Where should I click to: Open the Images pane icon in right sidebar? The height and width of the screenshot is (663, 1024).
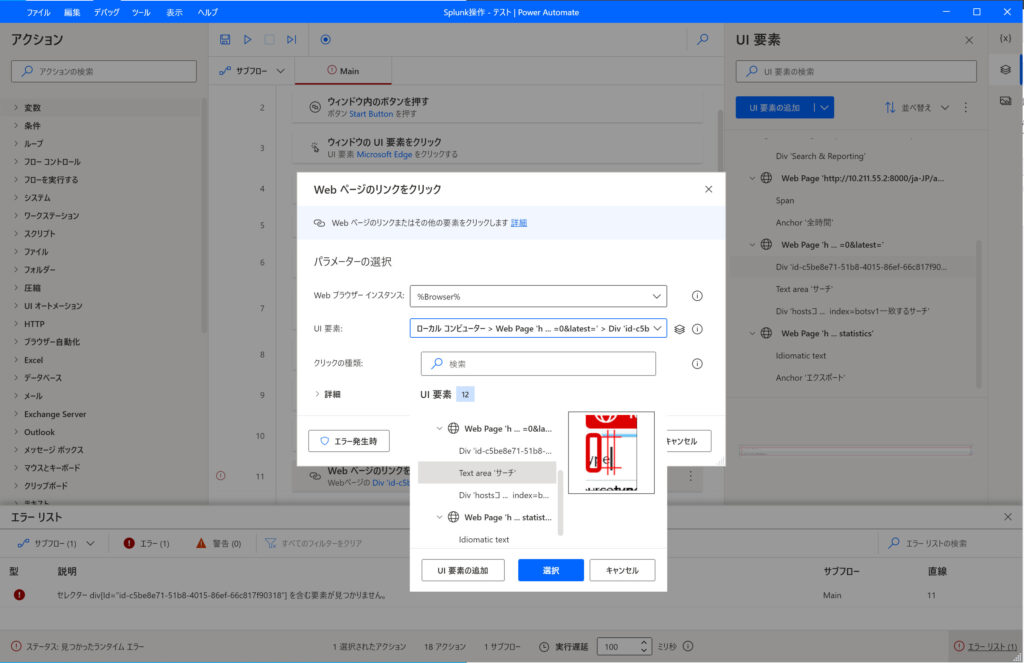tap(1006, 101)
